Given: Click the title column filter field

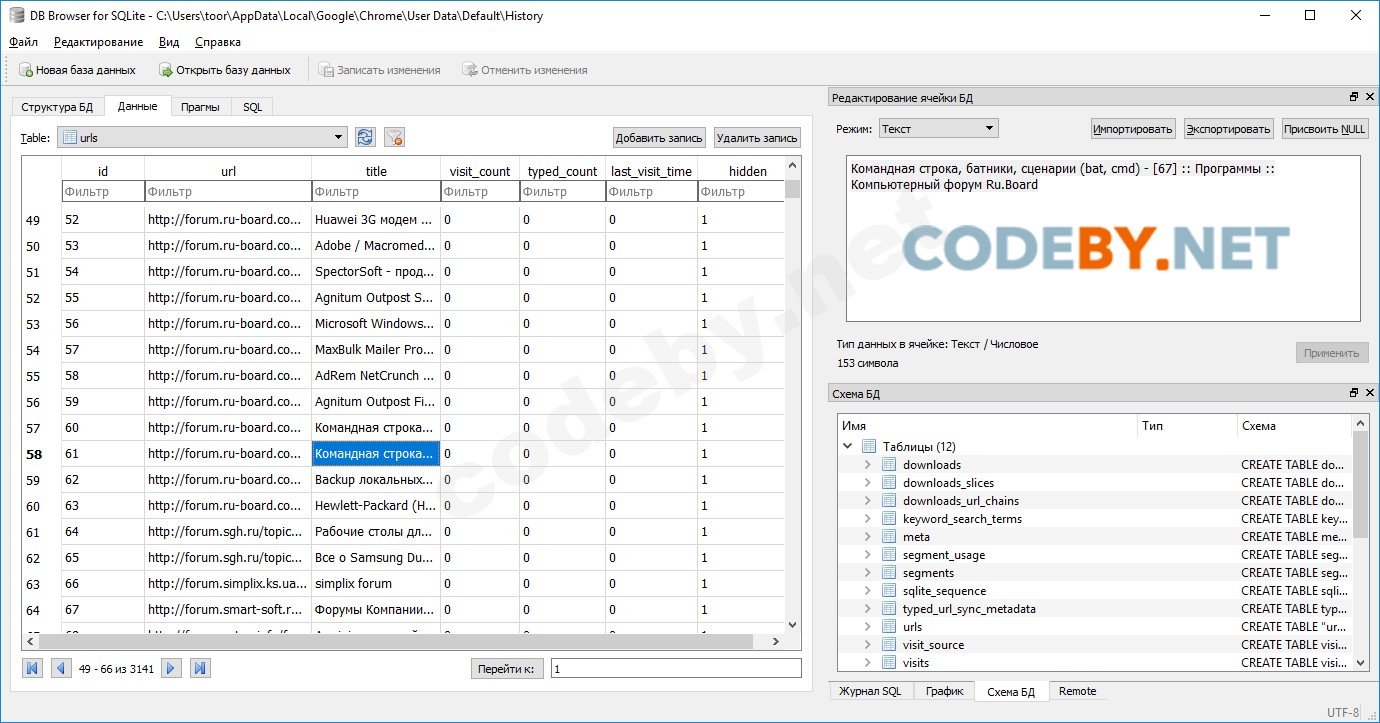Looking at the screenshot, I should (375, 191).
